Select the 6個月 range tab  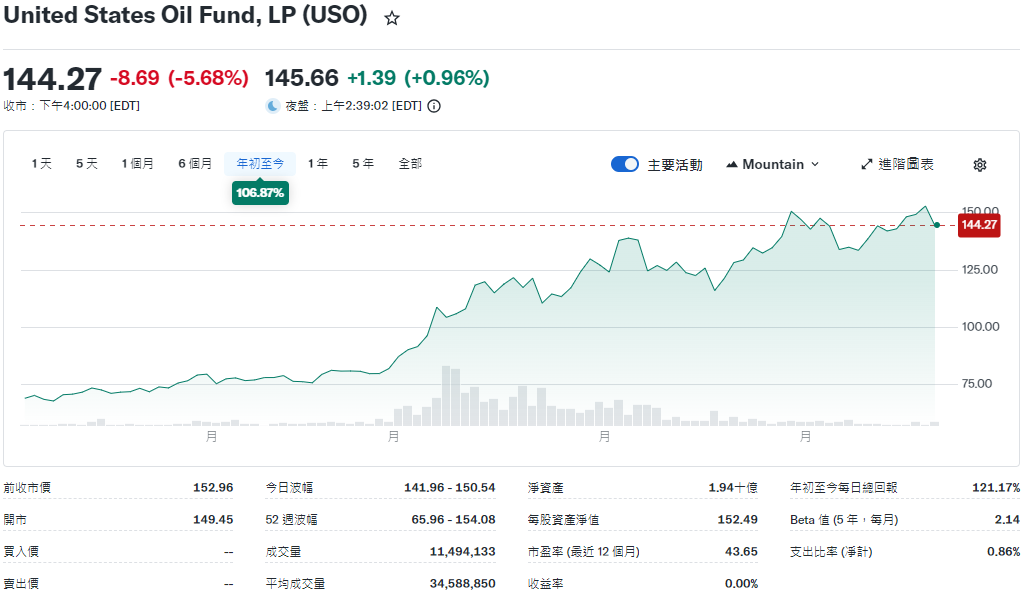point(195,163)
